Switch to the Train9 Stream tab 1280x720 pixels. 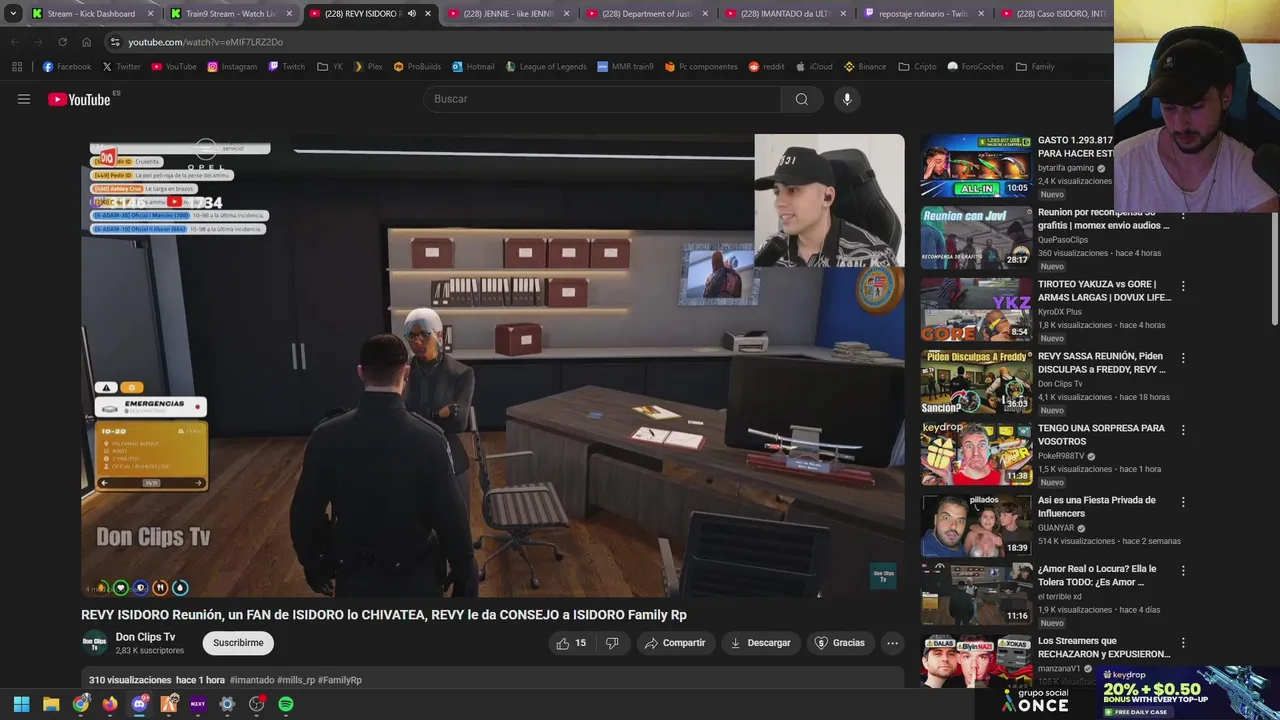[x=231, y=14]
